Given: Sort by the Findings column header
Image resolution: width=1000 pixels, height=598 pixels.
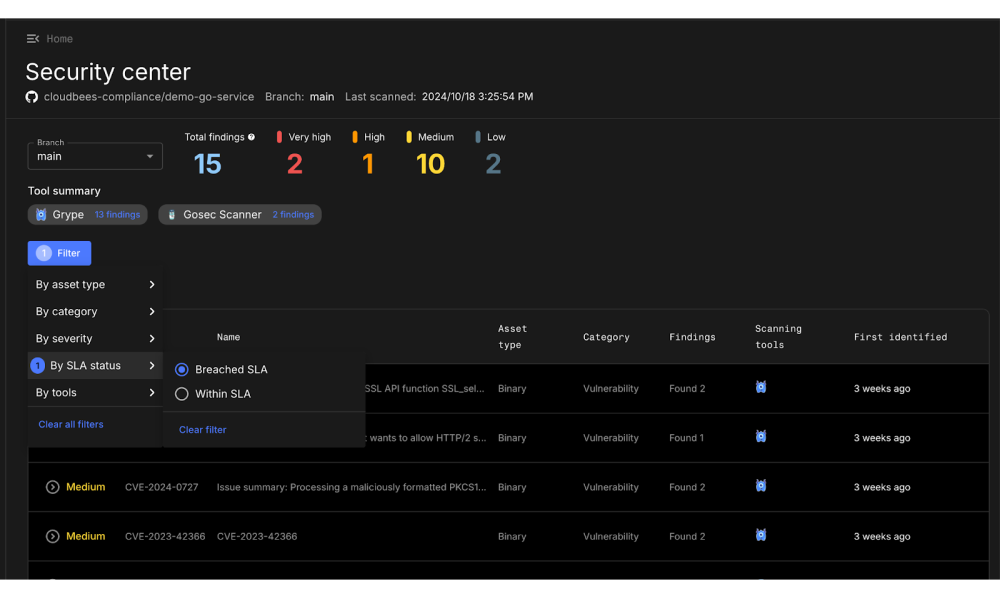Looking at the screenshot, I should tap(692, 337).
